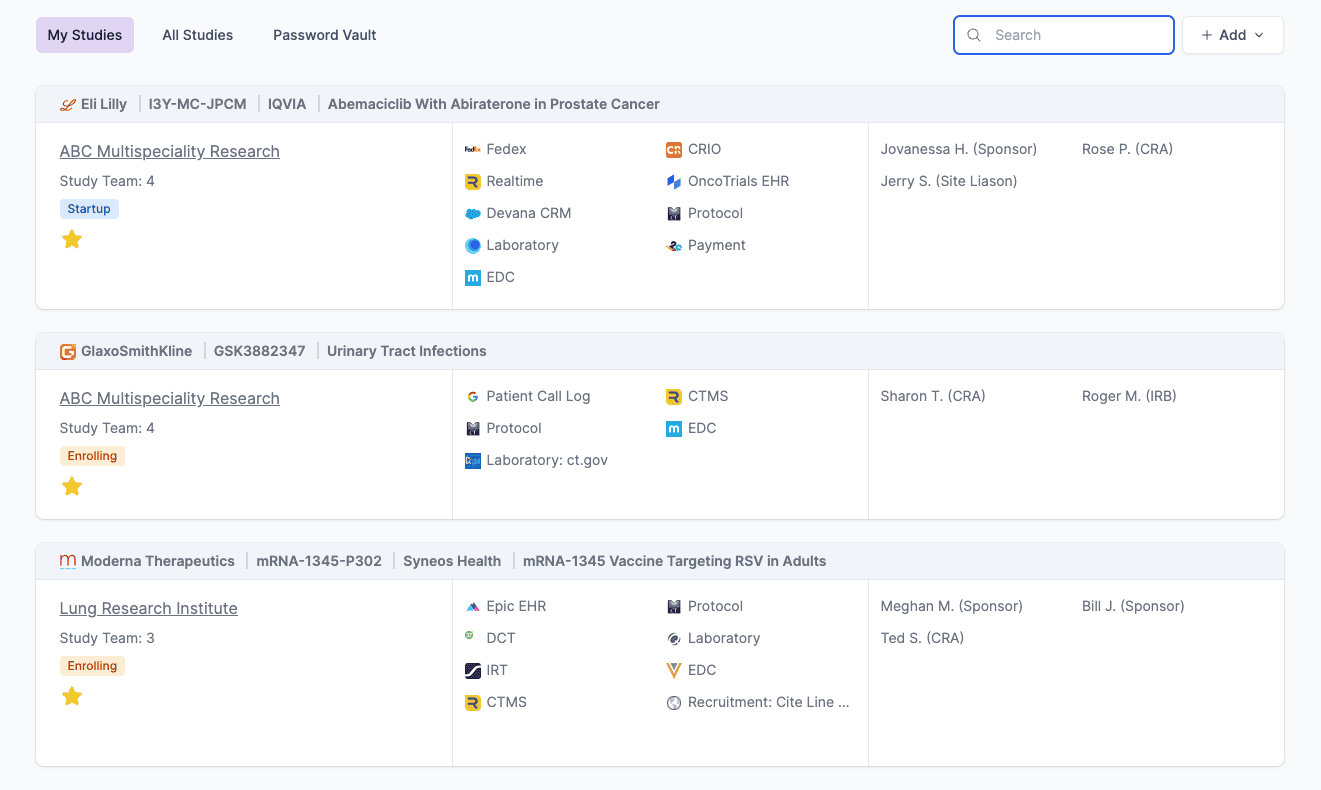The width and height of the screenshot is (1321, 790).
Task: Click the CRIO icon in Eli Lilly study
Action: click(674, 149)
